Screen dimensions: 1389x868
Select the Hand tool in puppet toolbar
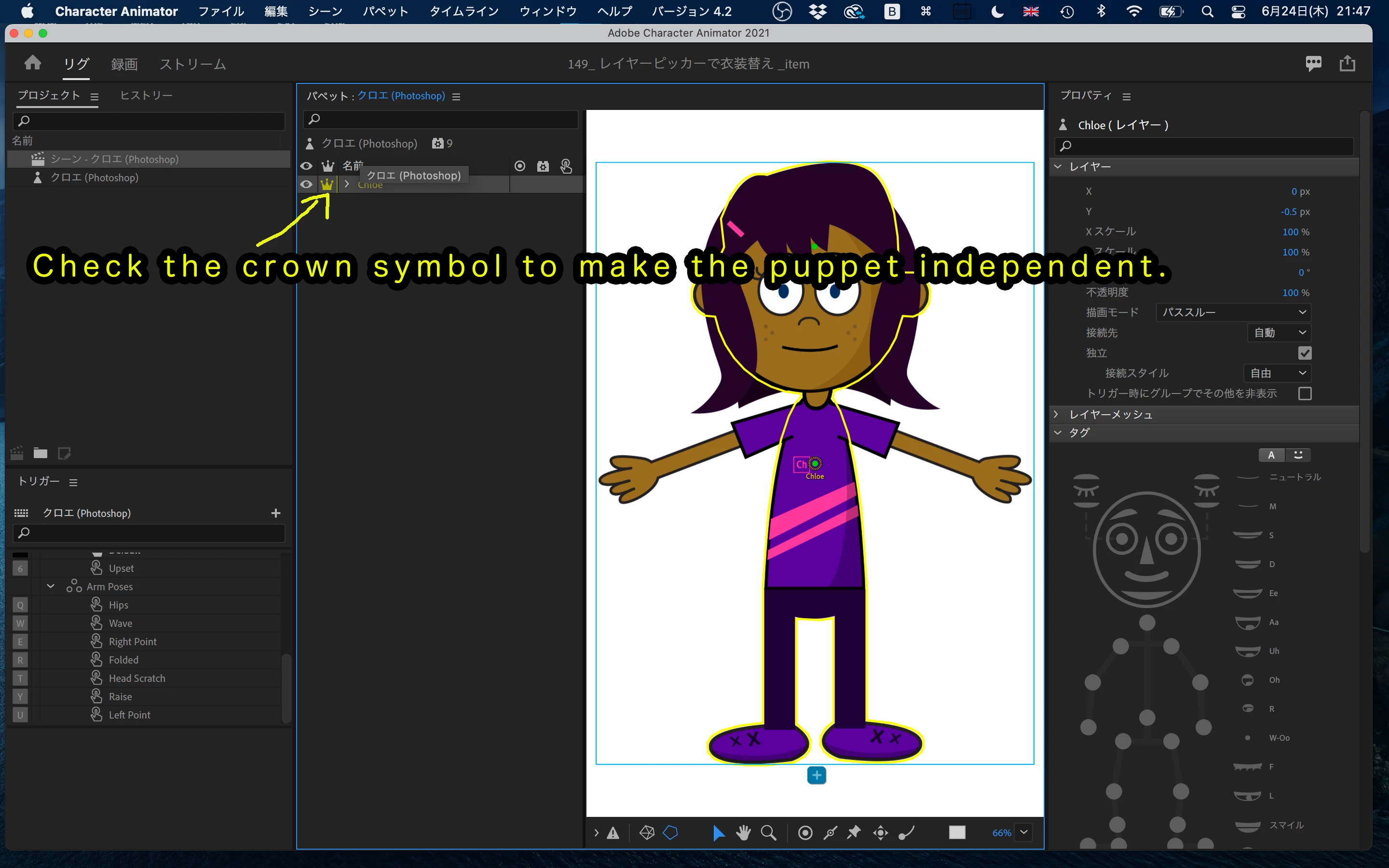pos(743,832)
